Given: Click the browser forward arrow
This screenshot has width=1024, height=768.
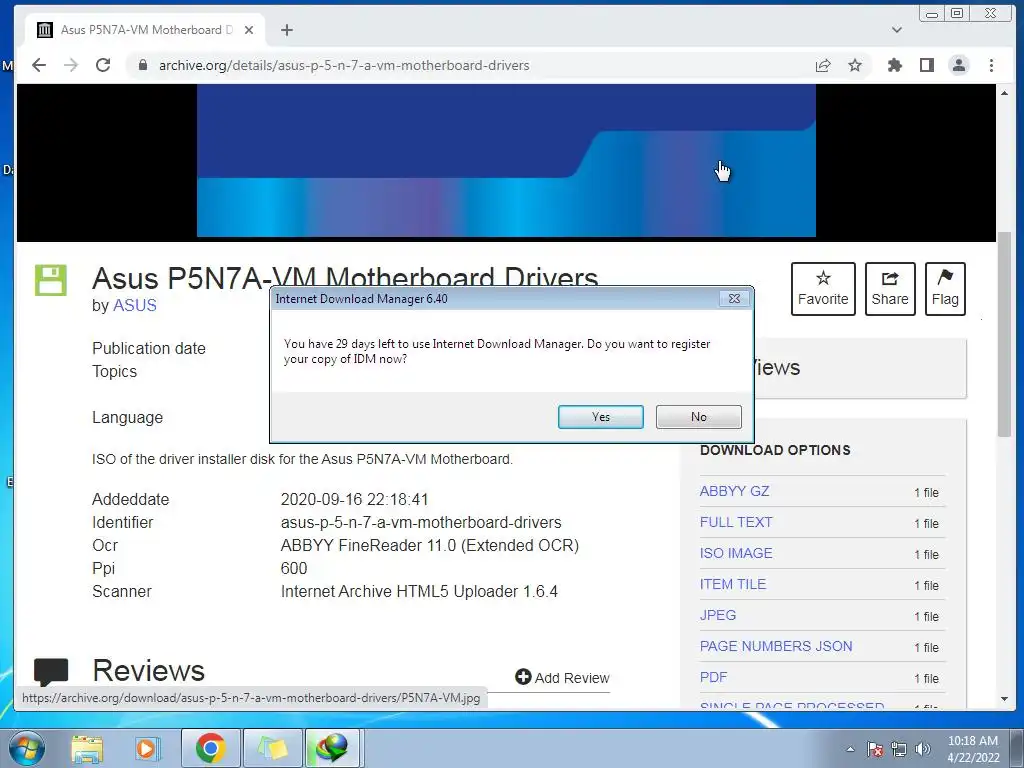Looking at the screenshot, I should (x=71, y=65).
